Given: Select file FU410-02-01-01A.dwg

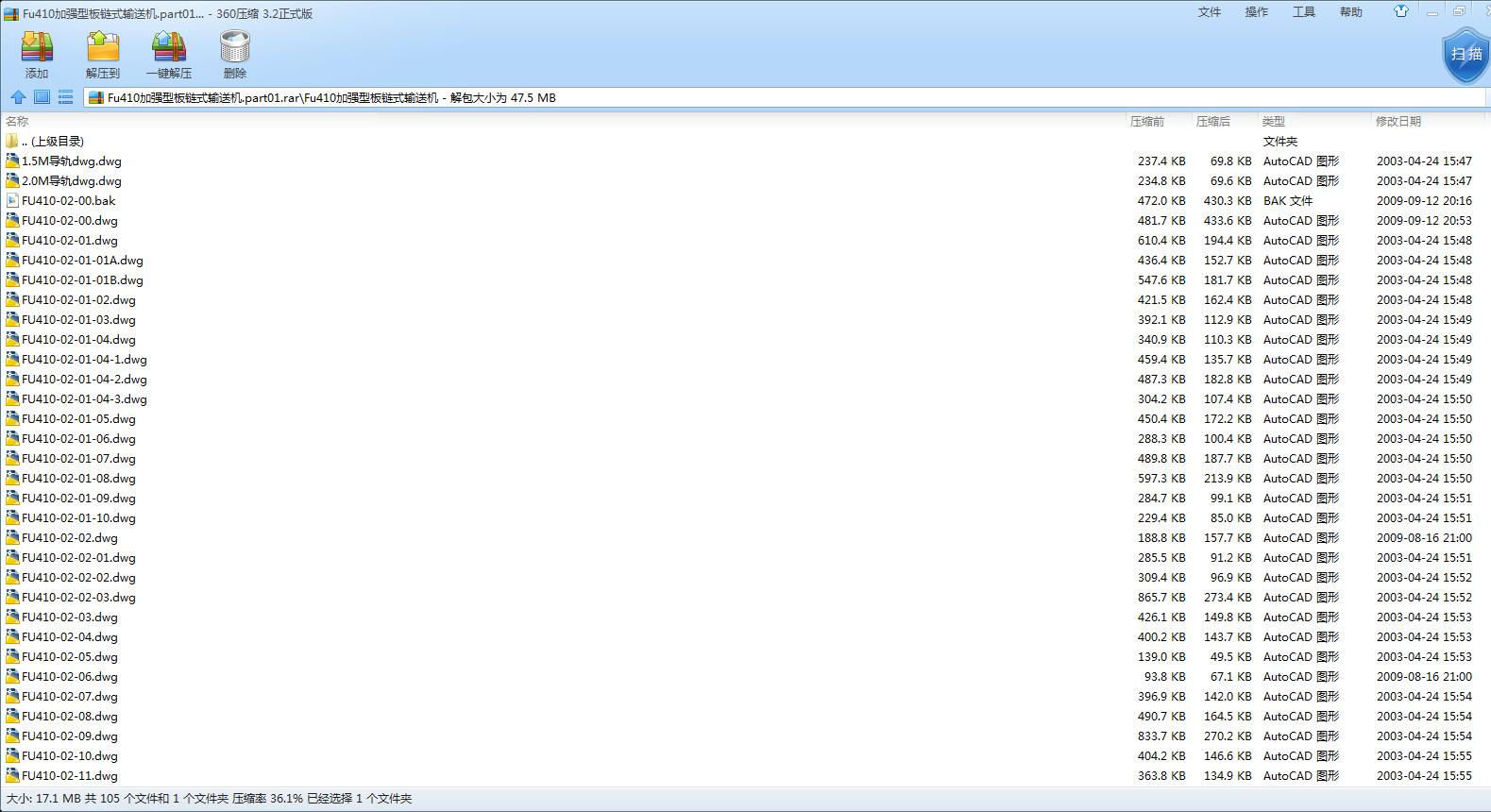Looking at the screenshot, I should pyautogui.click(x=82, y=261).
